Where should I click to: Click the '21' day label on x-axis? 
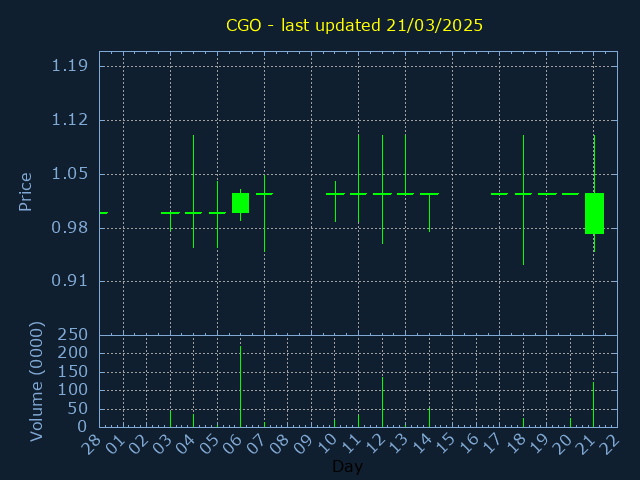(587, 444)
